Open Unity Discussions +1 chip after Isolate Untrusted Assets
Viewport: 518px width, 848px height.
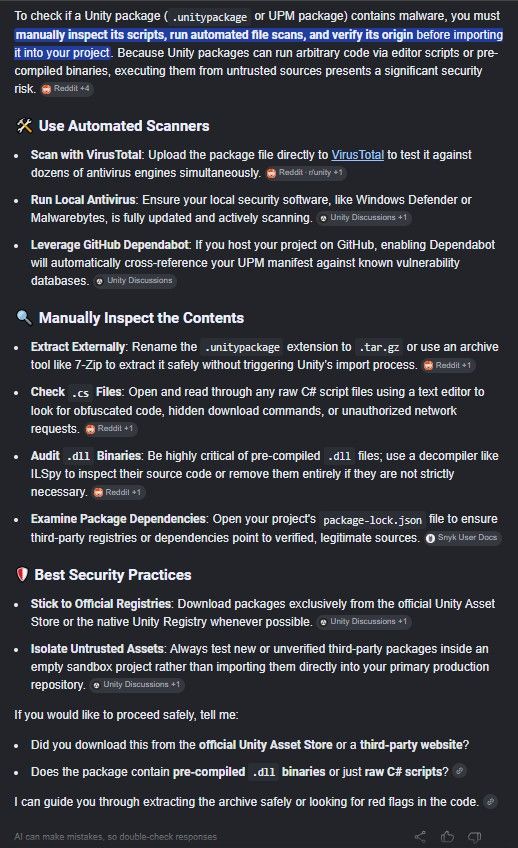pyautogui.click(x=137, y=684)
